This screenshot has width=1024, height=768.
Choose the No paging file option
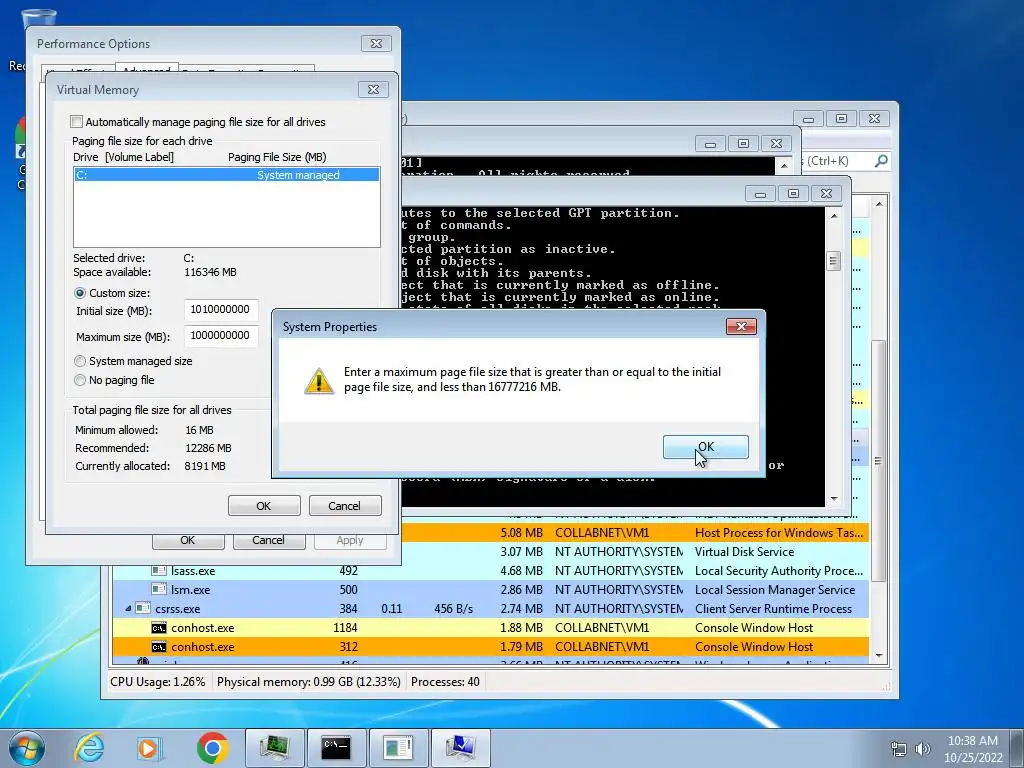point(80,380)
